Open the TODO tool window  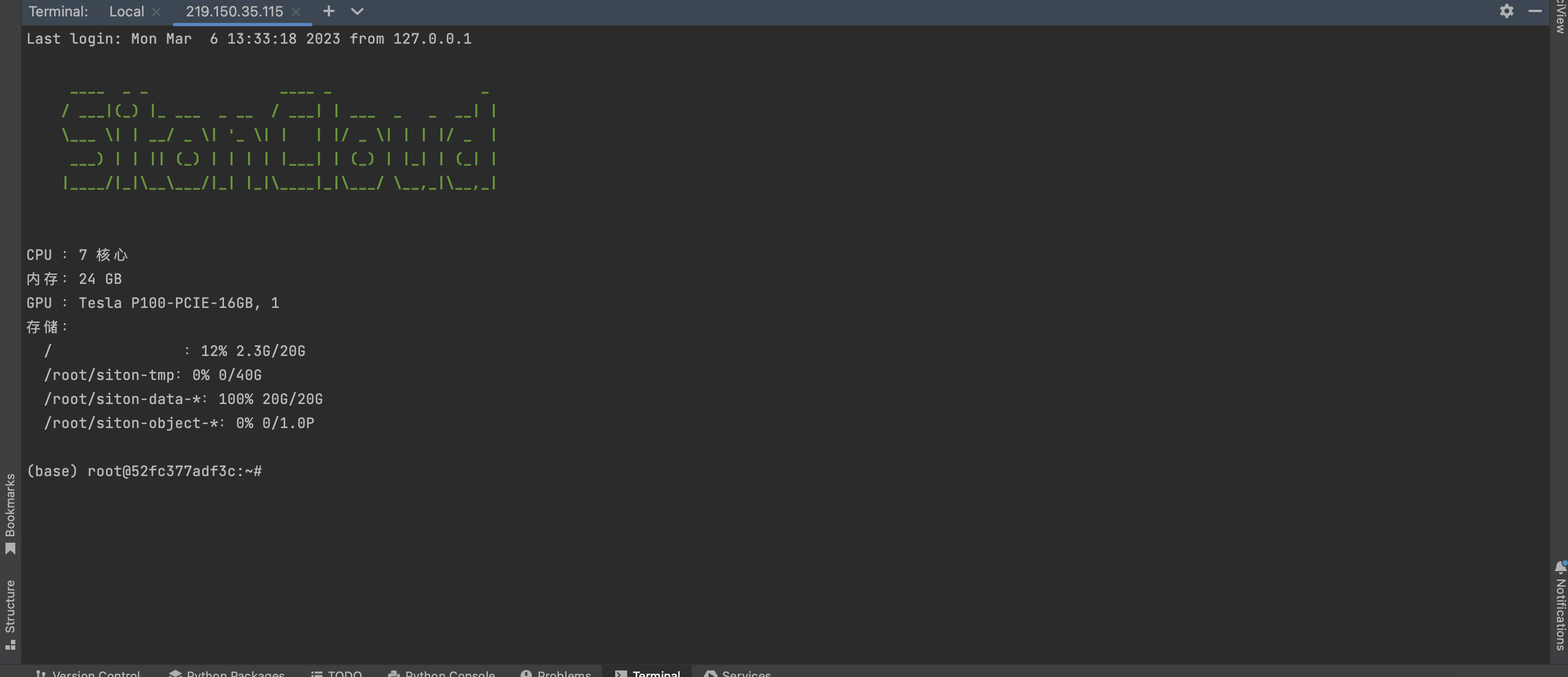pos(337,673)
